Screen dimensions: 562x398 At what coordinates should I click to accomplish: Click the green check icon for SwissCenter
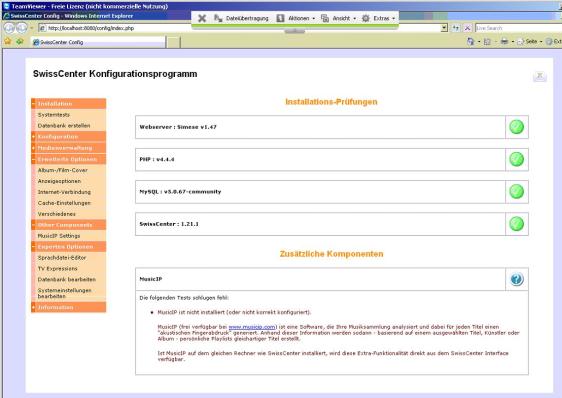click(x=516, y=224)
